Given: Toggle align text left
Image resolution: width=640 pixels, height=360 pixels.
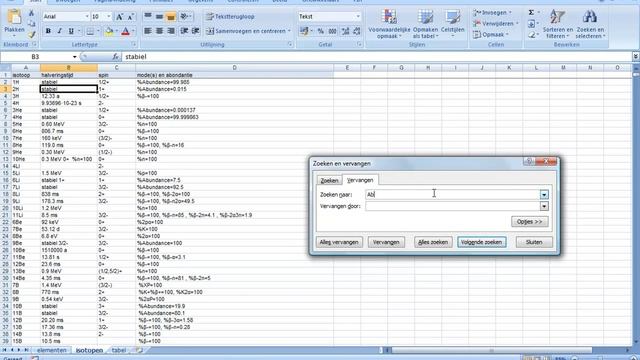Looking at the screenshot, I should coord(148,31).
